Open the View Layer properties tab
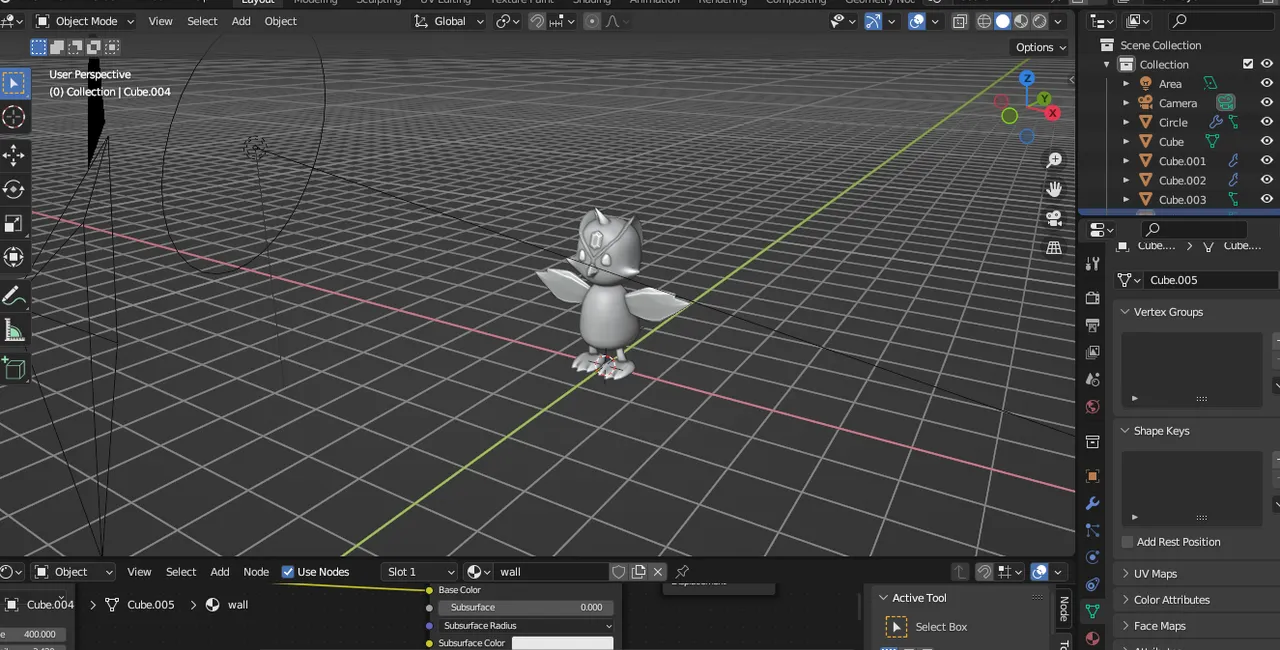Image resolution: width=1280 pixels, height=650 pixels. [x=1092, y=352]
